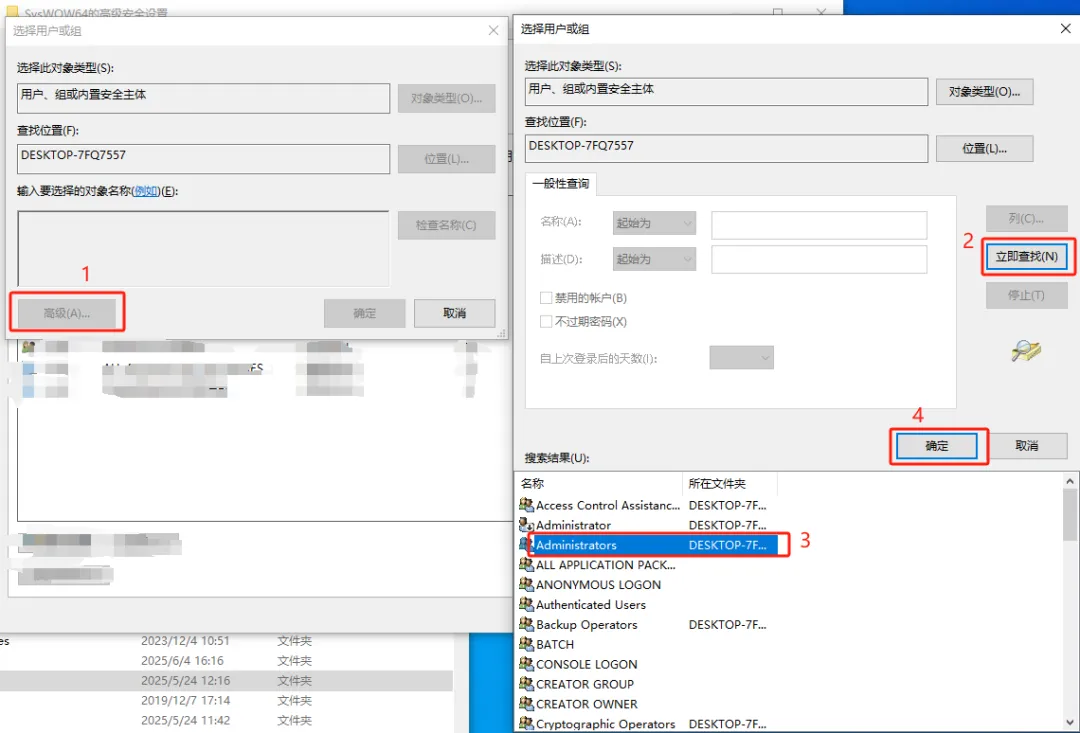Click the object name entry box
The height and width of the screenshot is (733, 1080).
203,248
